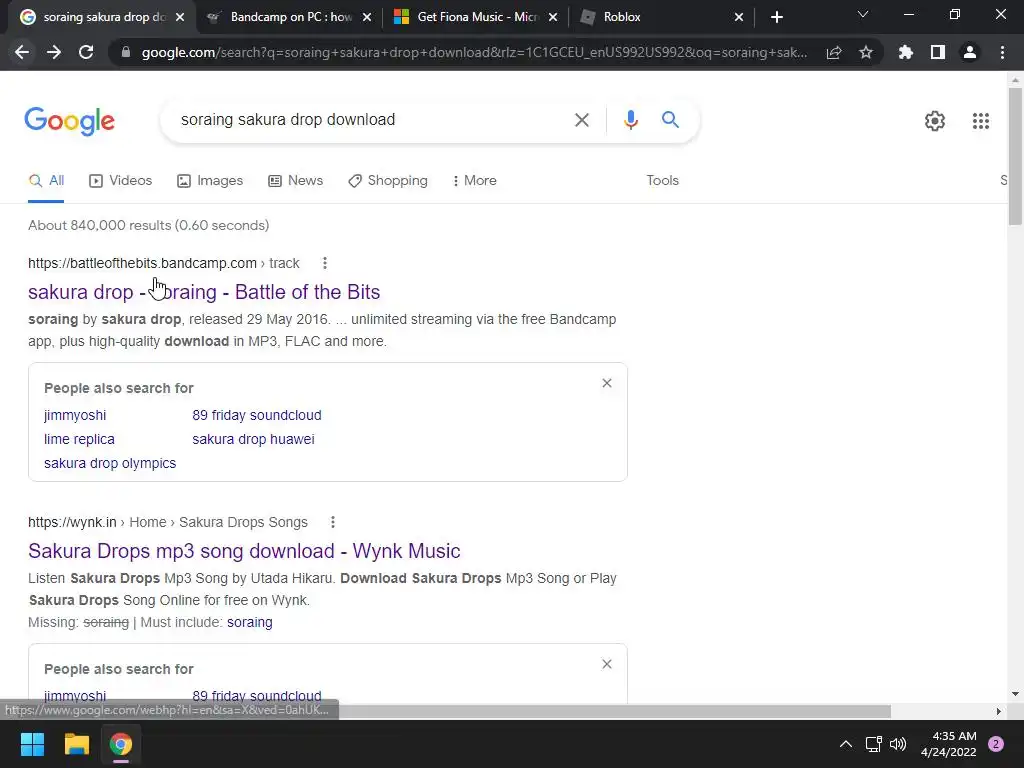This screenshot has width=1024, height=768.
Task: Expand the More search filters menu
Action: click(x=474, y=181)
